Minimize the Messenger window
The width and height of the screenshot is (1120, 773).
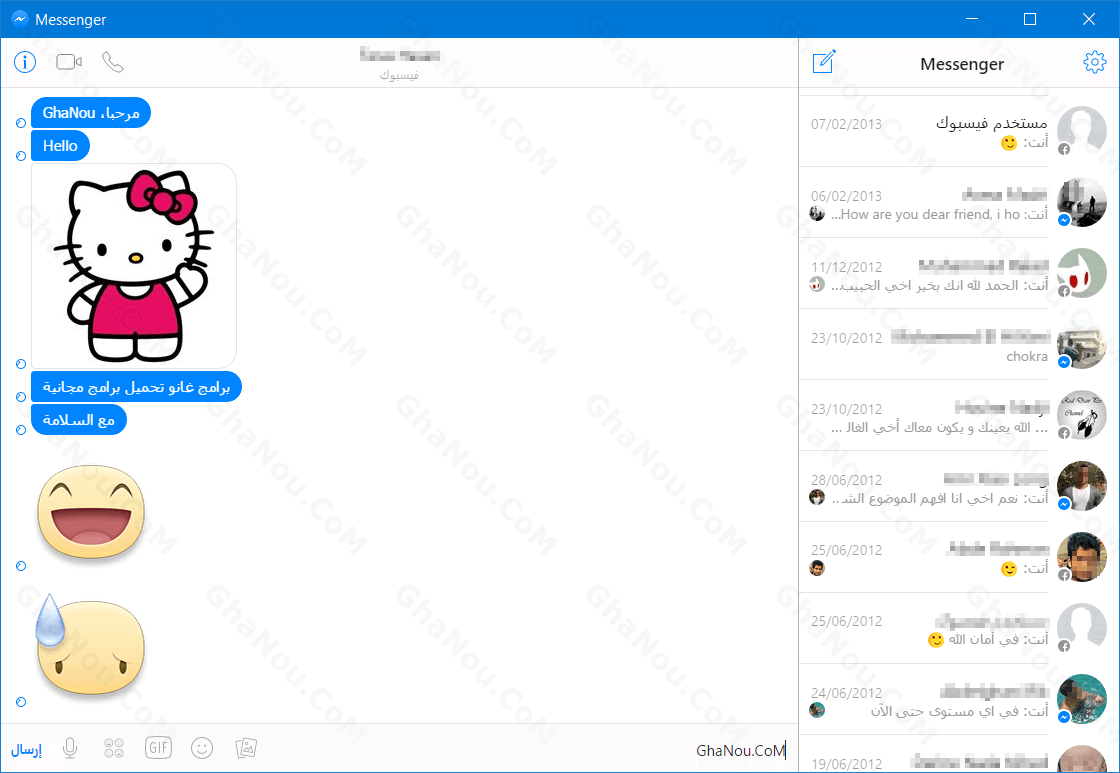971,19
